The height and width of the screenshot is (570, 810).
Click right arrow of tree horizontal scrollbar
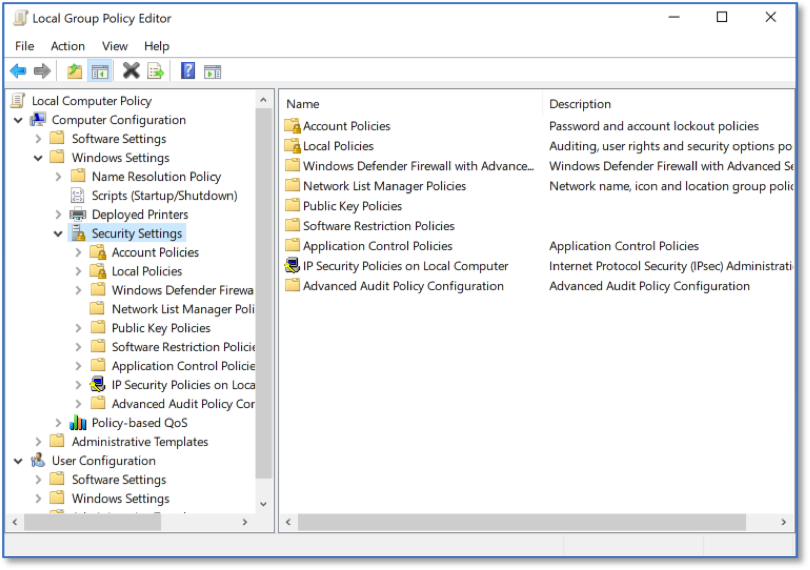coord(245,522)
